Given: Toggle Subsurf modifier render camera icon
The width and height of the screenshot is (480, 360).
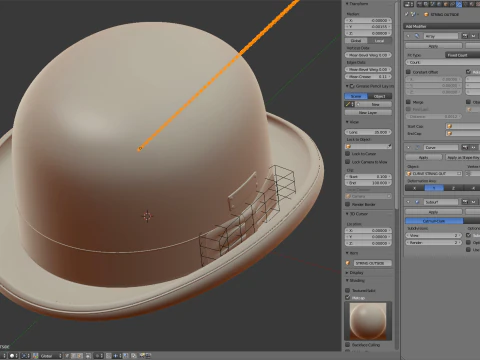Looking at the screenshot, I should click(x=465, y=202).
